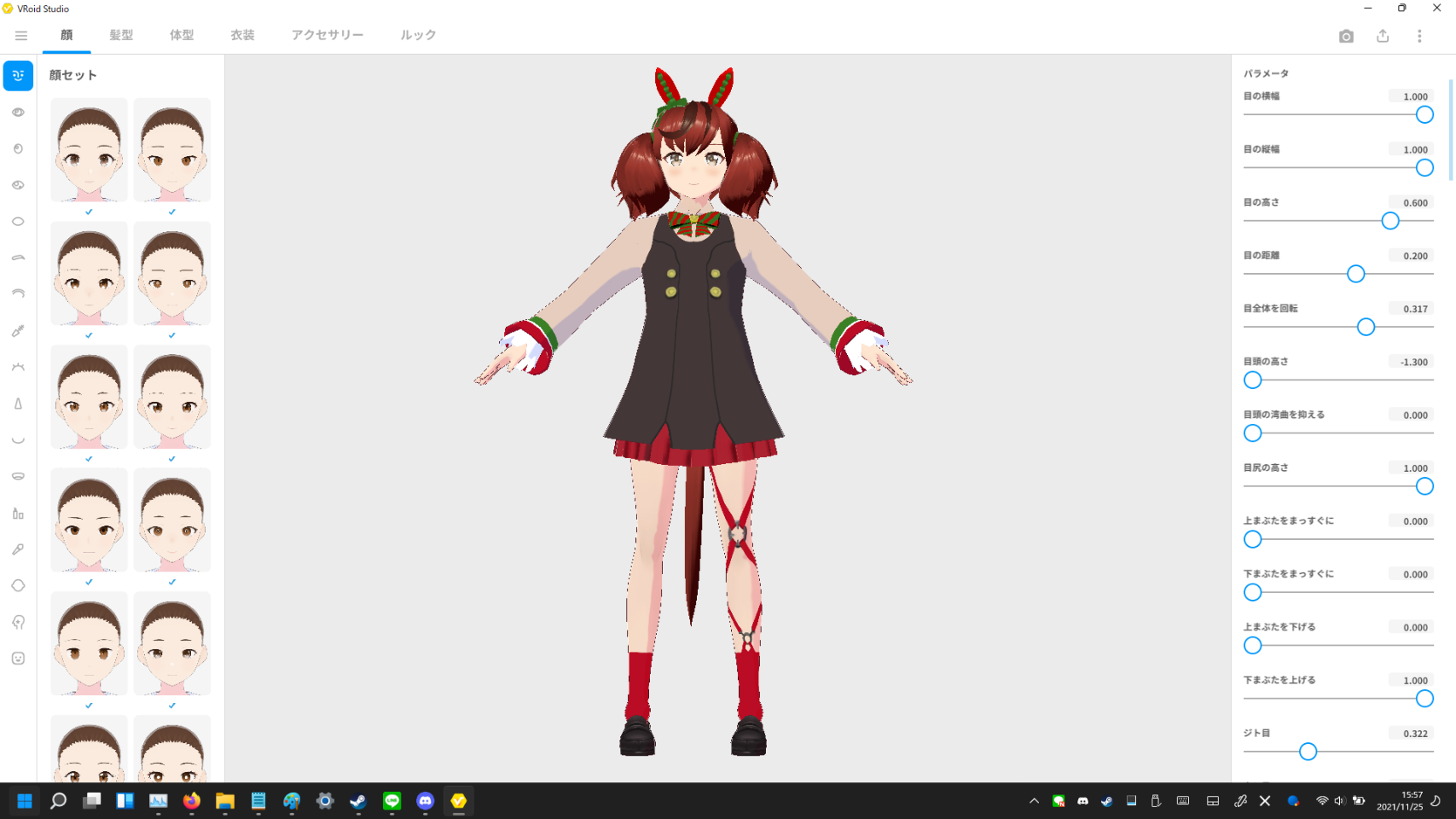The width and height of the screenshot is (1456, 819).
Task: Select the eye icon in the left sidebar
Action: coord(18,113)
